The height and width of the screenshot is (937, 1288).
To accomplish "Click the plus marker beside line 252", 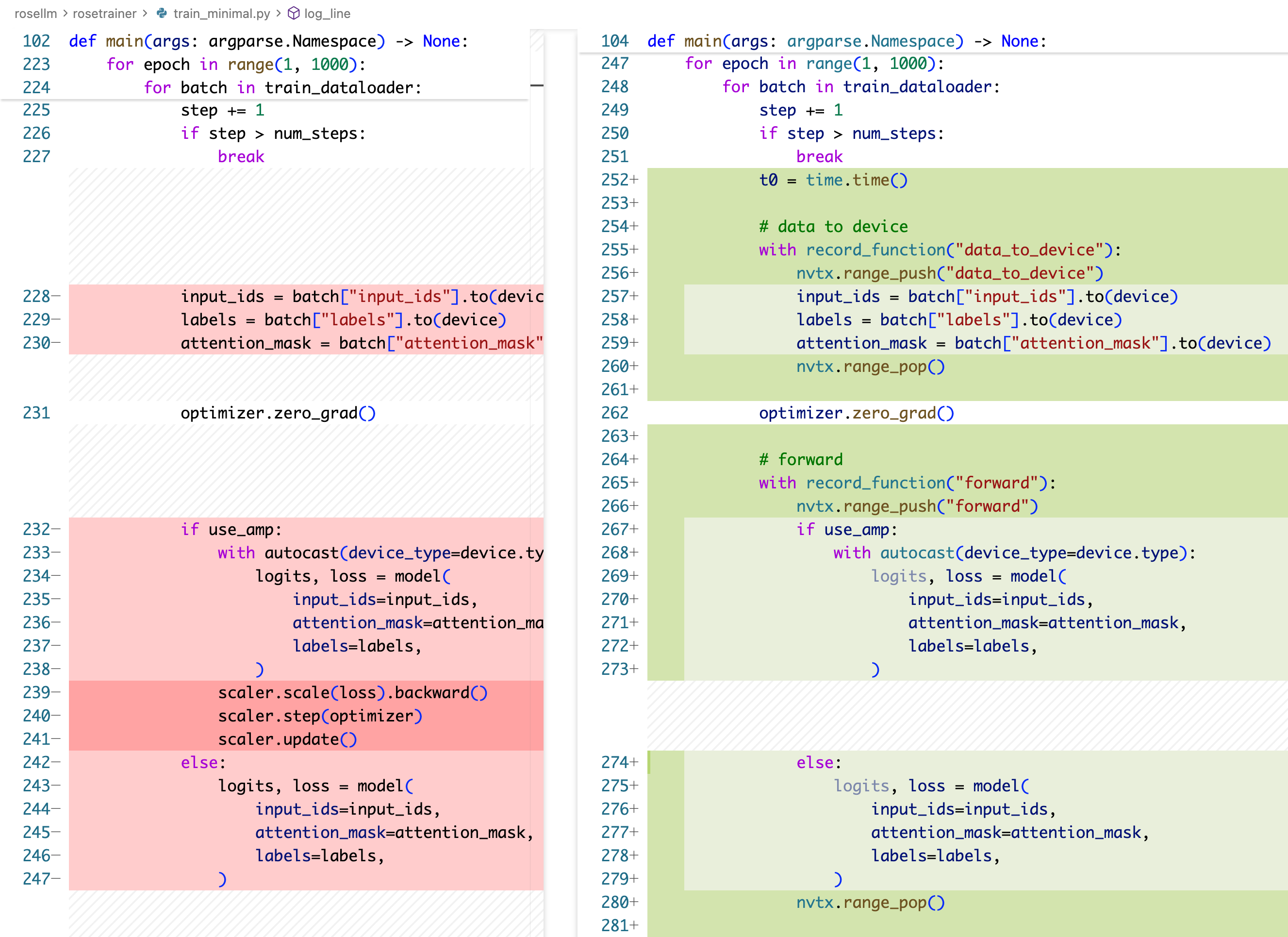I will tap(634, 180).
